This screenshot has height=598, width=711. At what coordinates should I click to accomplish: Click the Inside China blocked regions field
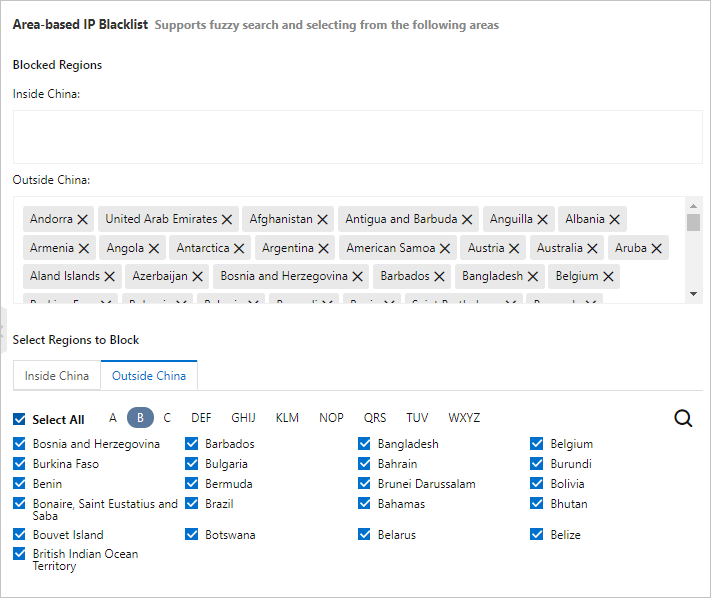point(357,137)
